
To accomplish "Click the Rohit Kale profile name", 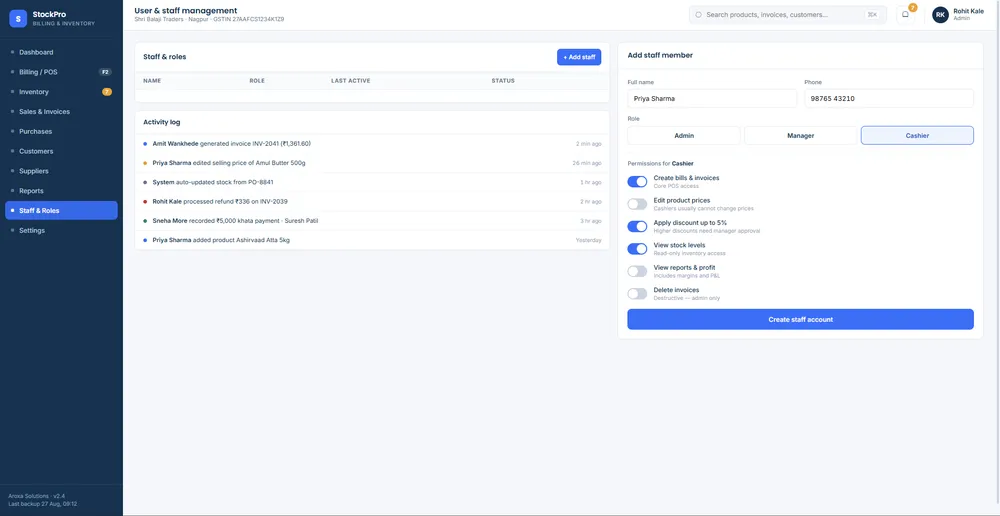I will coord(968,11).
